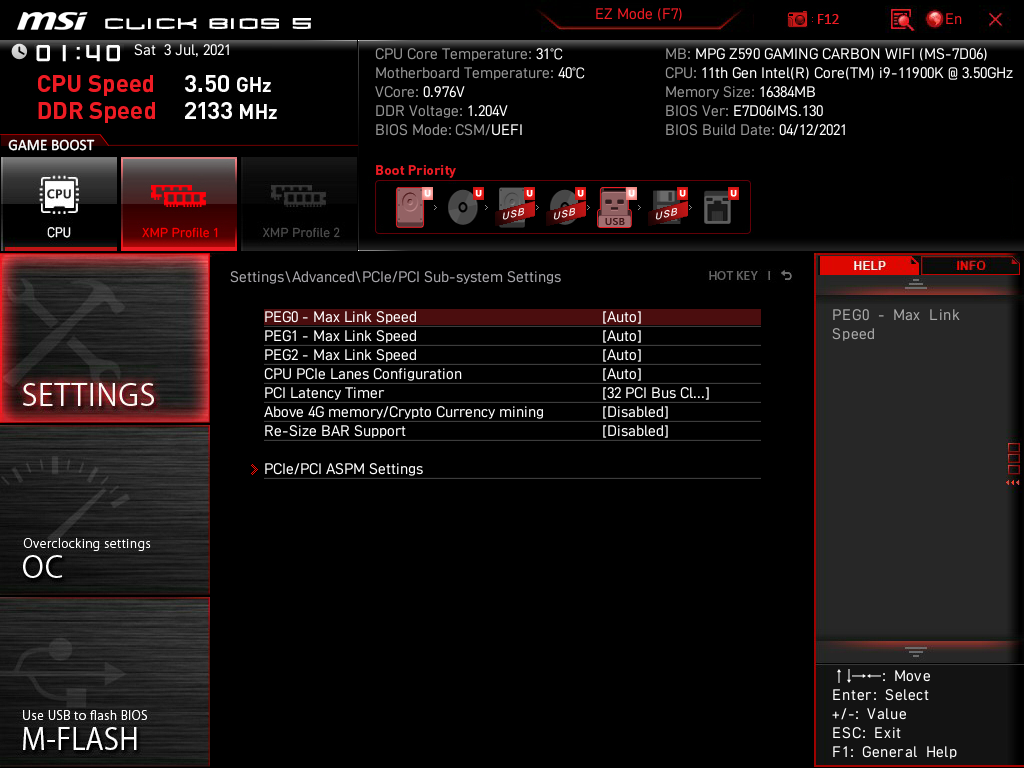Switch to the HELP tab
This screenshot has width=1024, height=768.
coord(869,265)
